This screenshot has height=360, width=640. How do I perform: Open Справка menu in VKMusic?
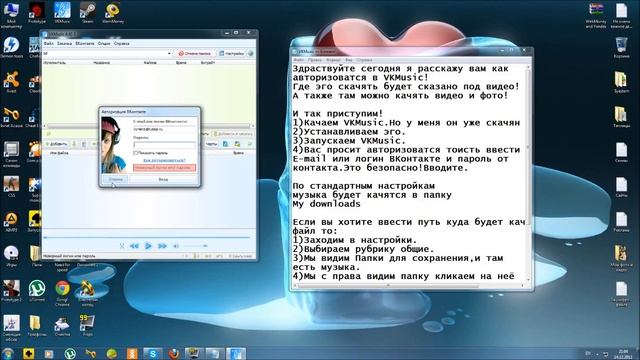click(x=122, y=43)
